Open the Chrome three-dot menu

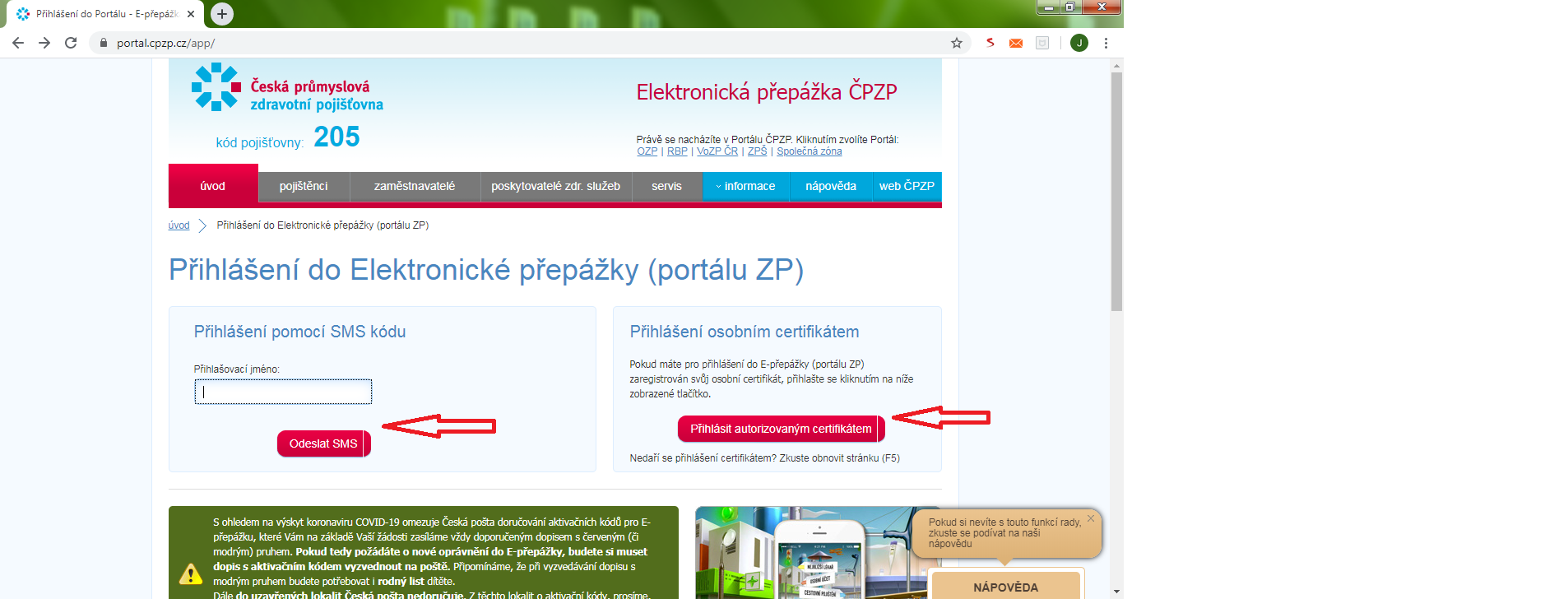click(1106, 43)
